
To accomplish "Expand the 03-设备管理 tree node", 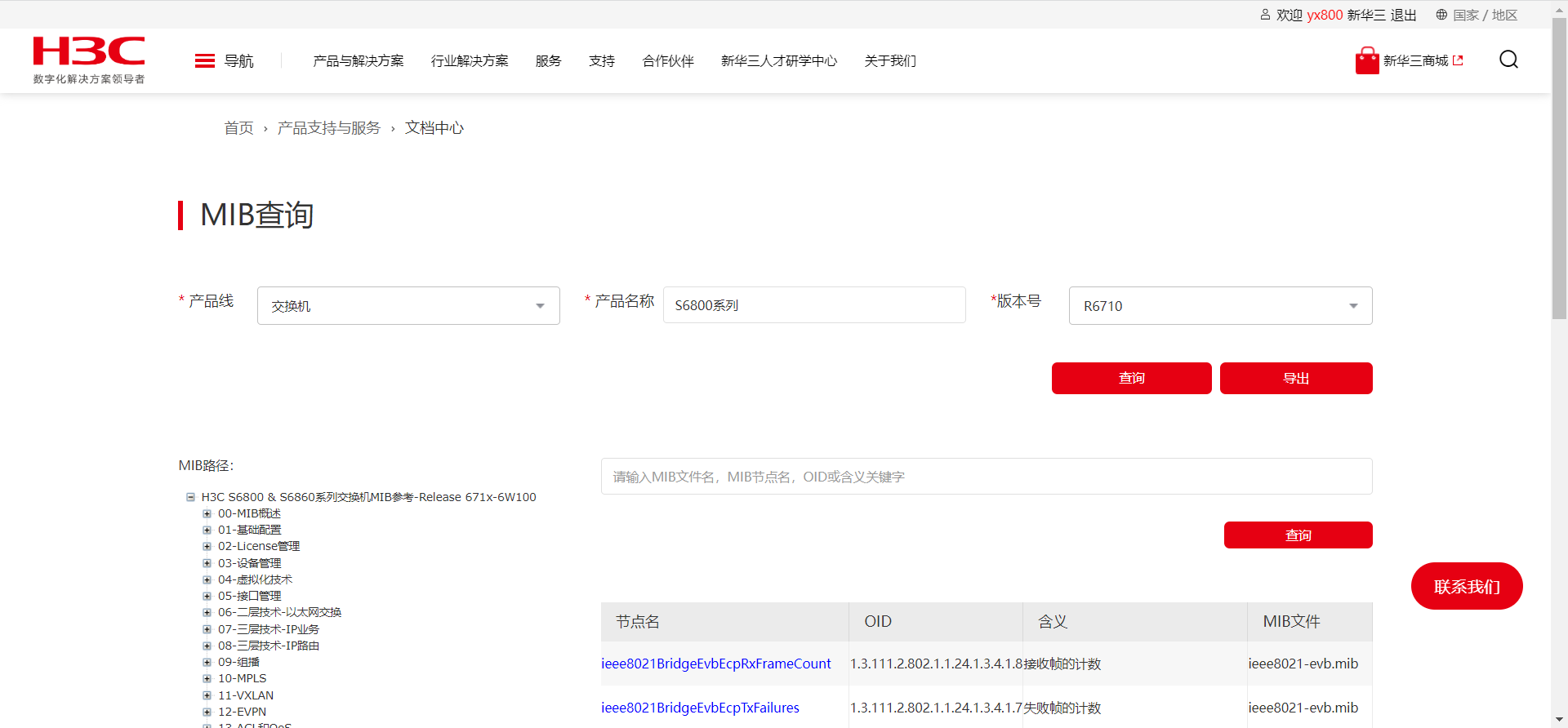I will (207, 563).
